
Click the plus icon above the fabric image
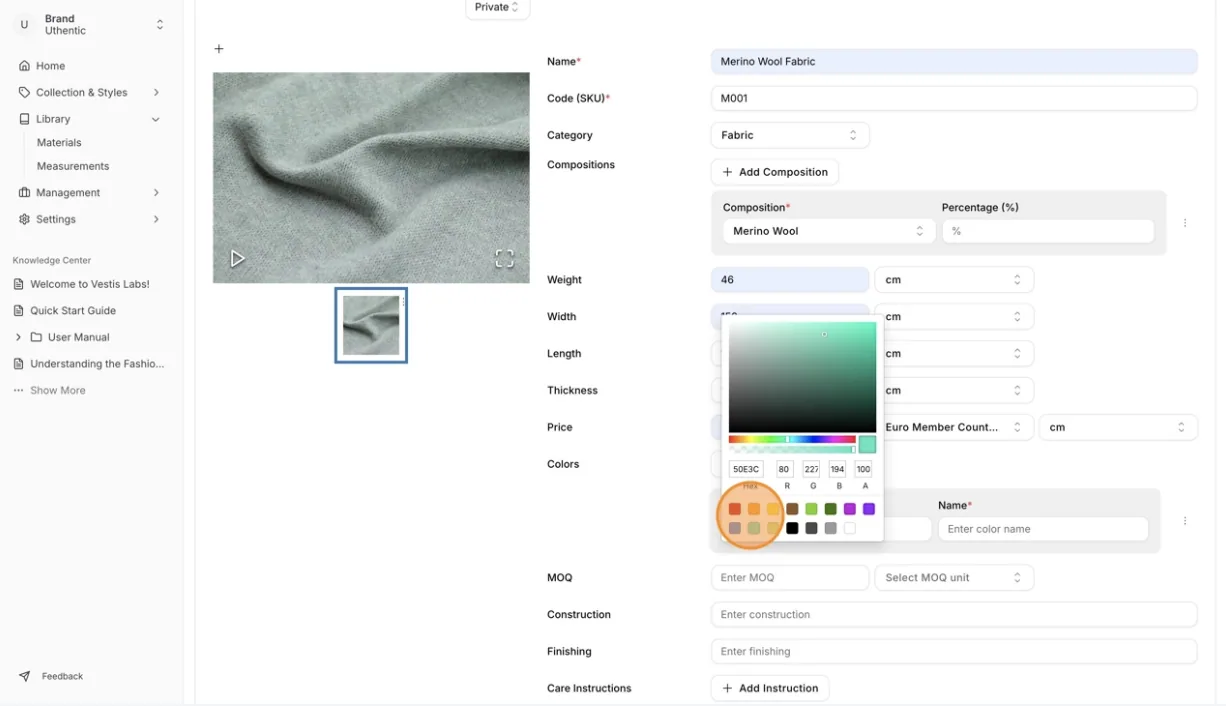tap(219, 48)
